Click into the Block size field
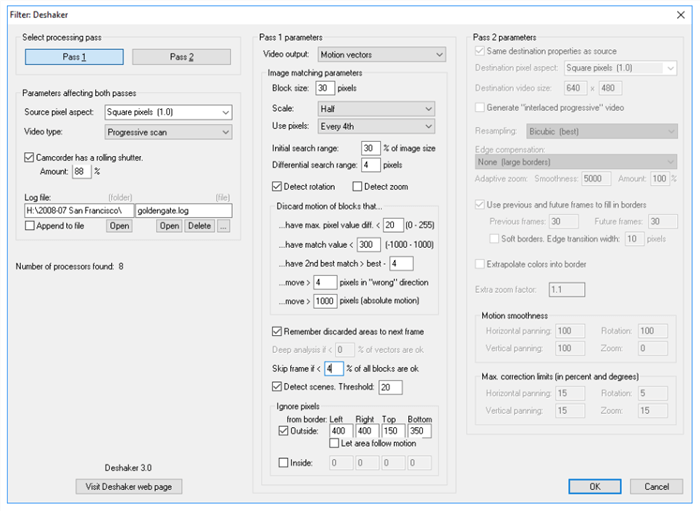 tap(327, 87)
